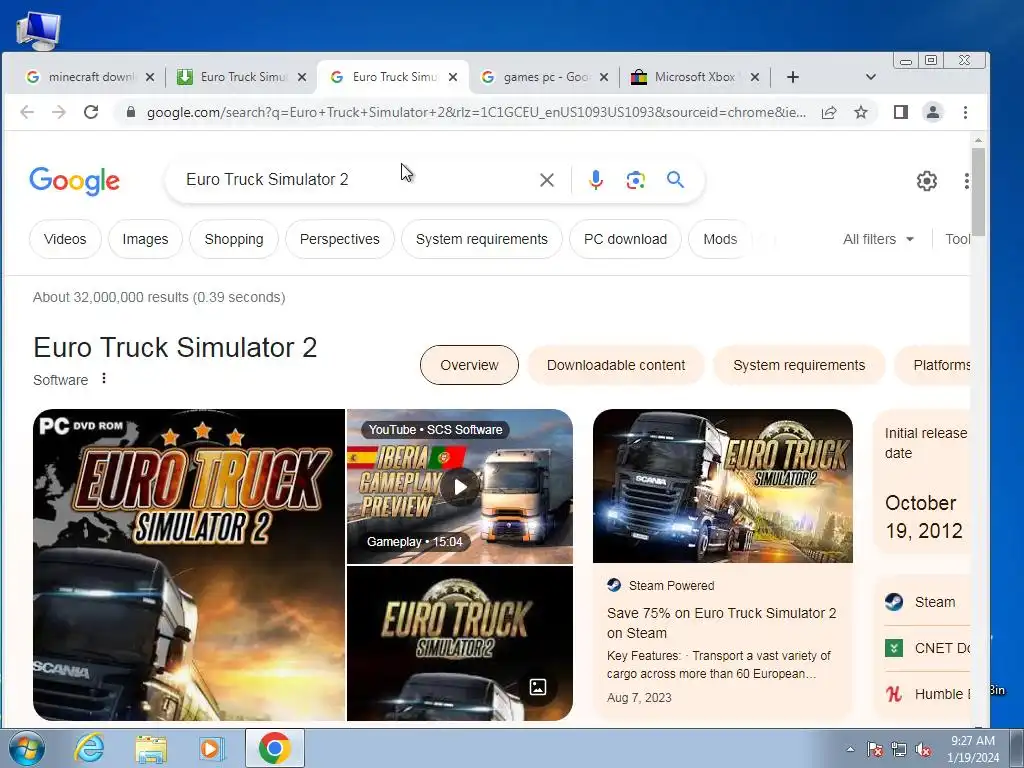Click the CNET Download icon
Screen dimensions: 1024x768
tap(894, 648)
